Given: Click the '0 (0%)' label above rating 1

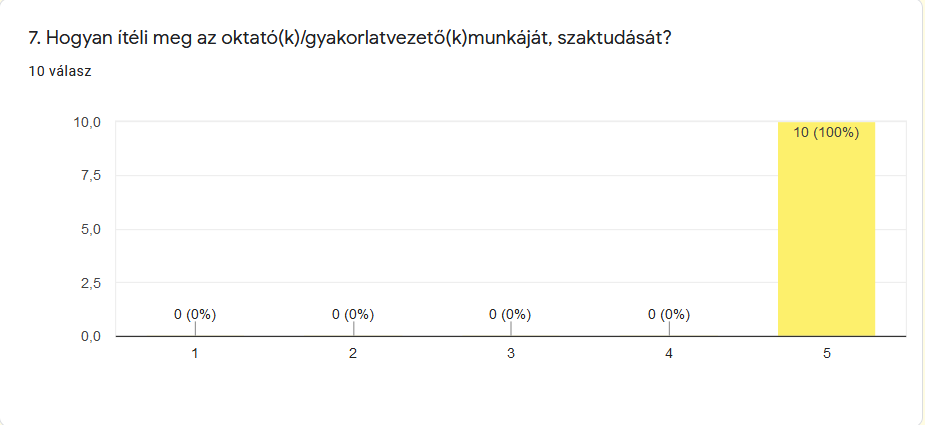Looking at the screenshot, I should tap(195, 315).
